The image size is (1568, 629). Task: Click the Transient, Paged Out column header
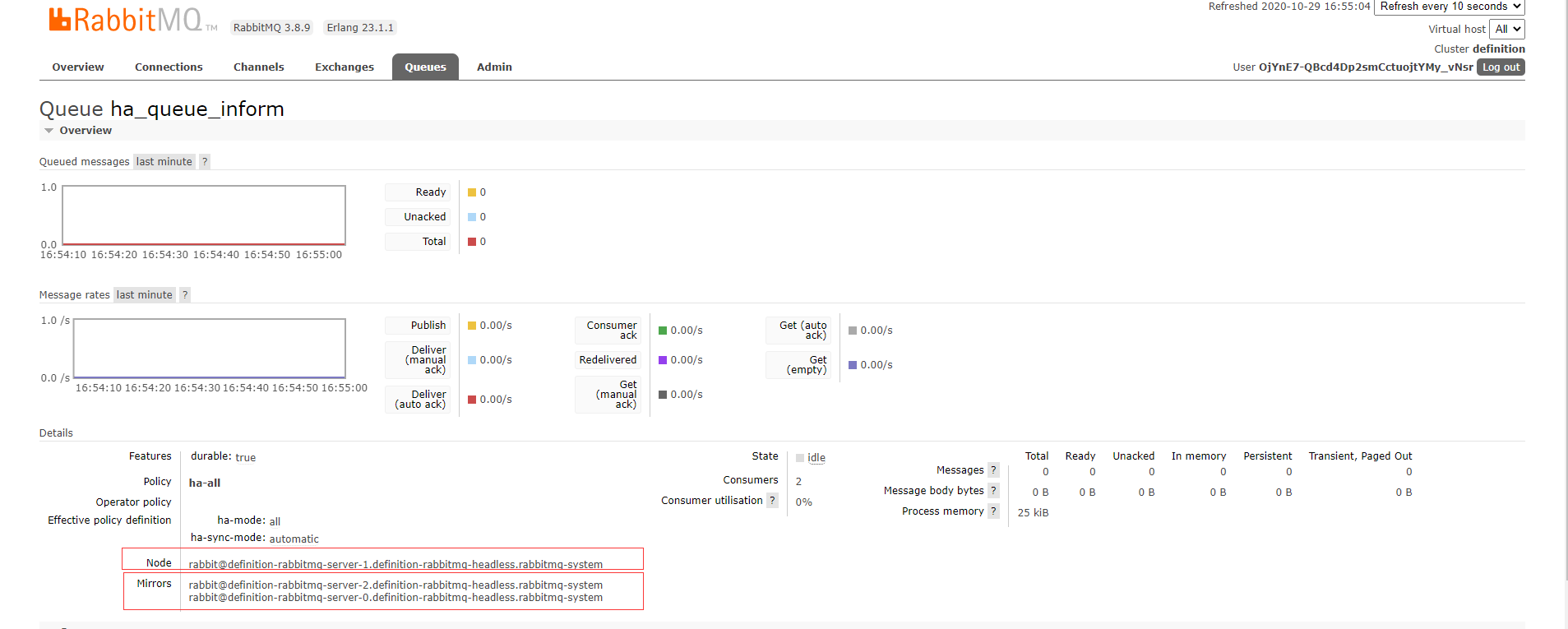pyautogui.click(x=1360, y=456)
